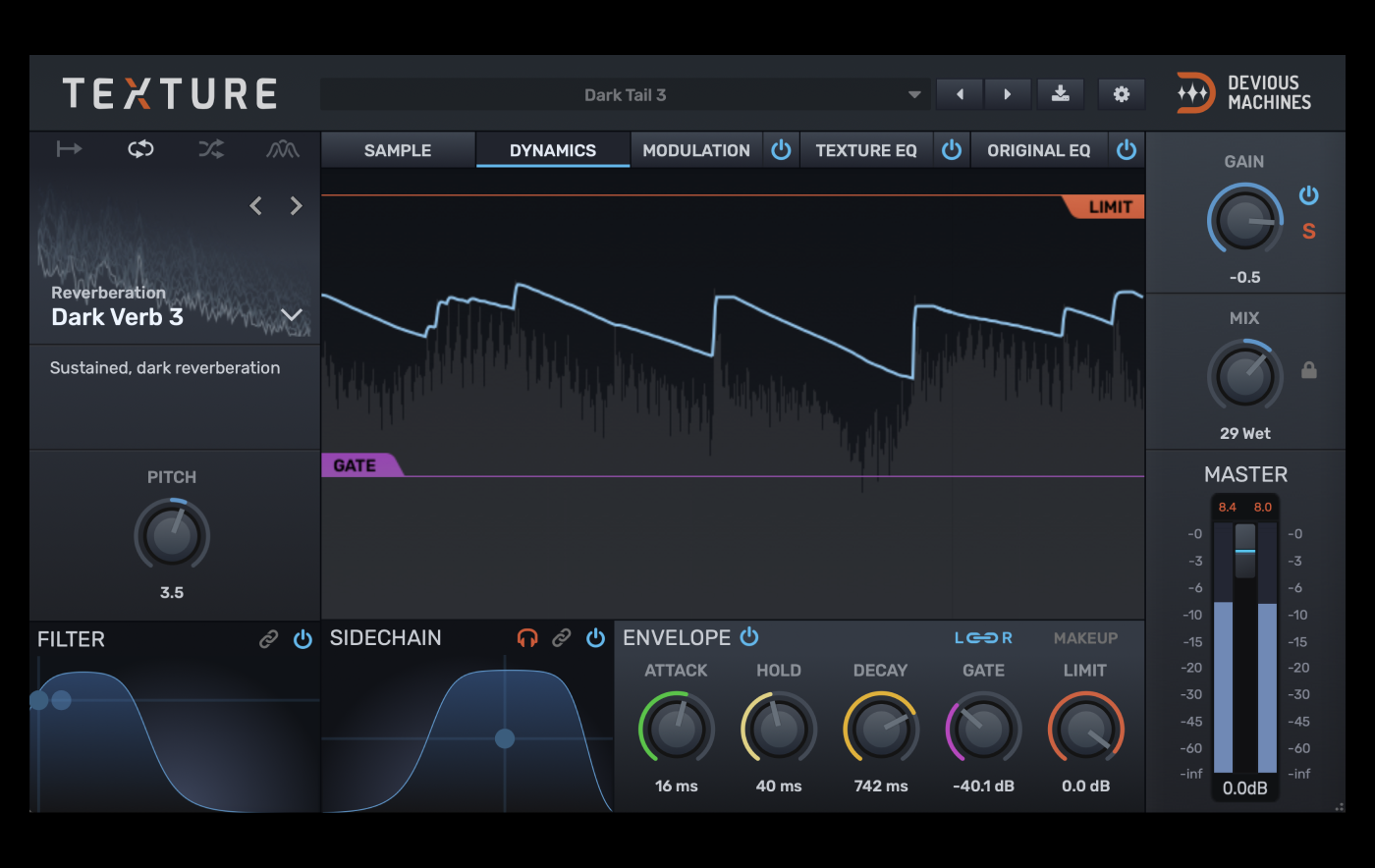Select the loop playback mode icon

click(140, 149)
